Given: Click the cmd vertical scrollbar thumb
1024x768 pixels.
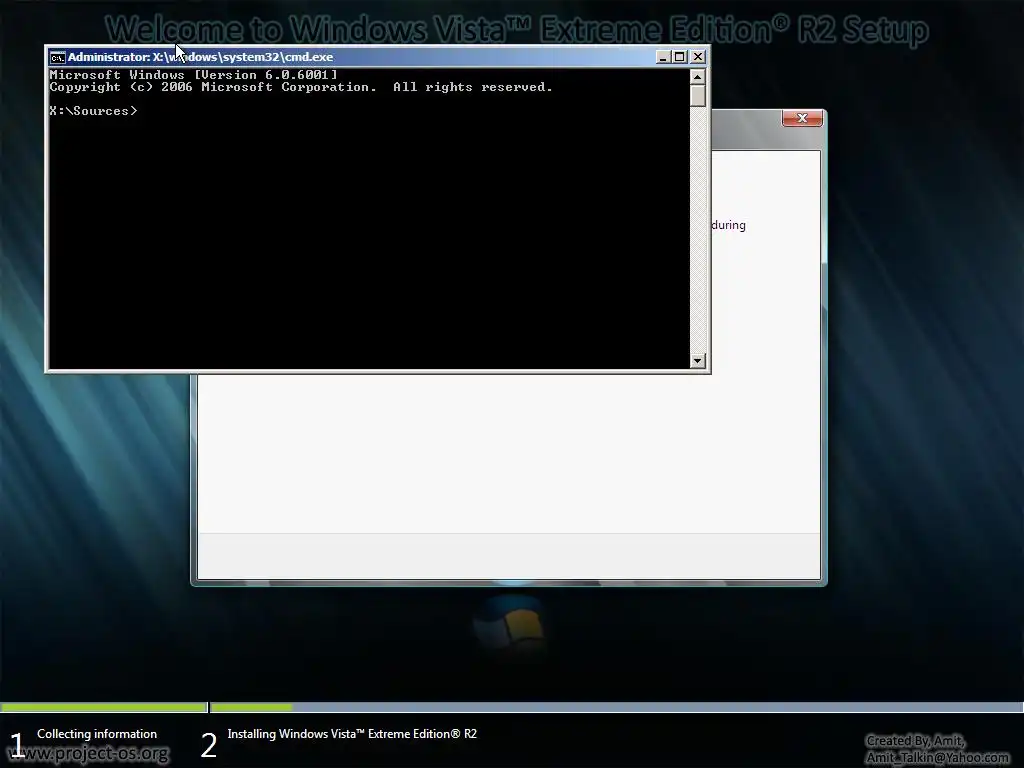Looking at the screenshot, I should [x=697, y=95].
